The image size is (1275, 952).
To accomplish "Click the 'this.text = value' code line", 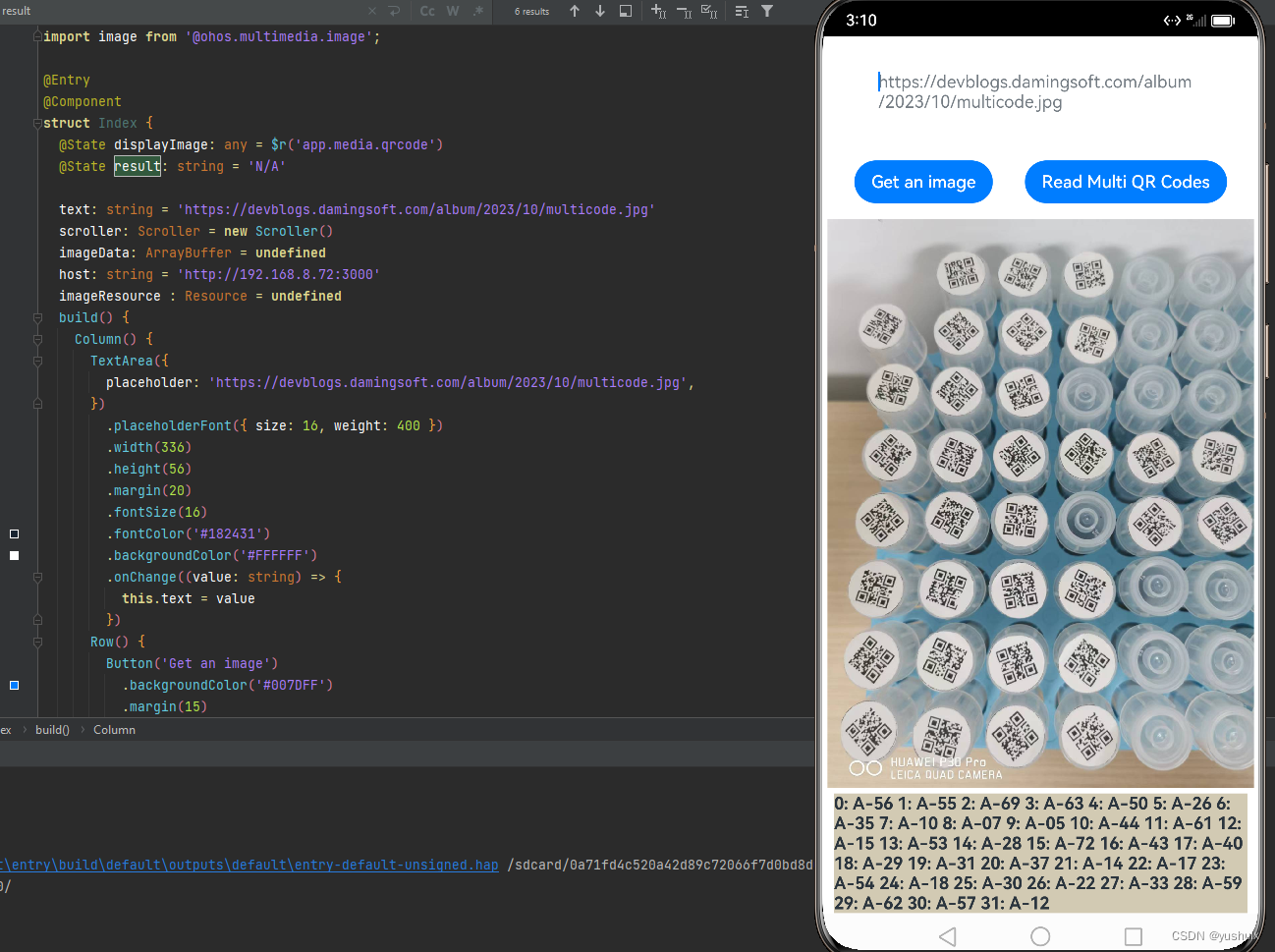I will [x=189, y=598].
